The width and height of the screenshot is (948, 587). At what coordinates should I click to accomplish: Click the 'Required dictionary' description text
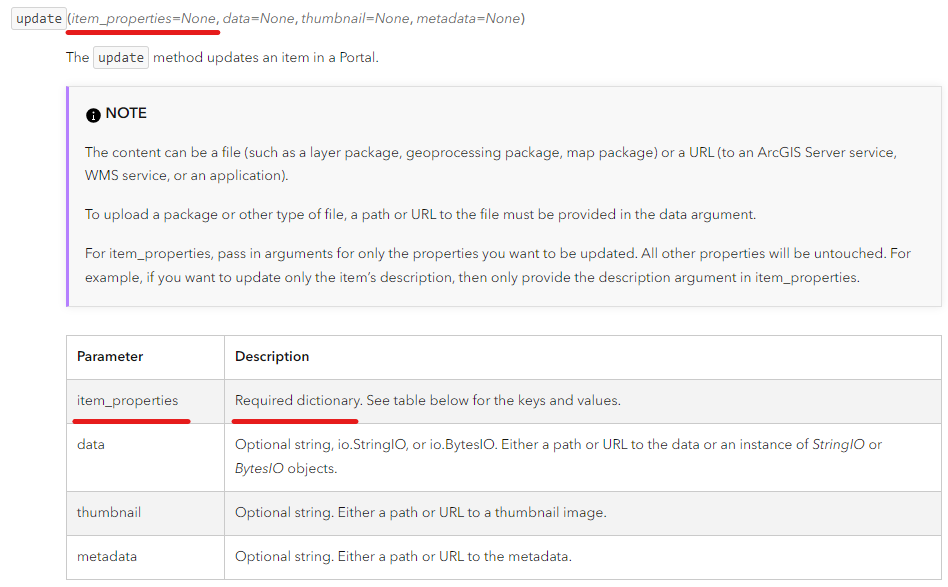click(x=297, y=400)
